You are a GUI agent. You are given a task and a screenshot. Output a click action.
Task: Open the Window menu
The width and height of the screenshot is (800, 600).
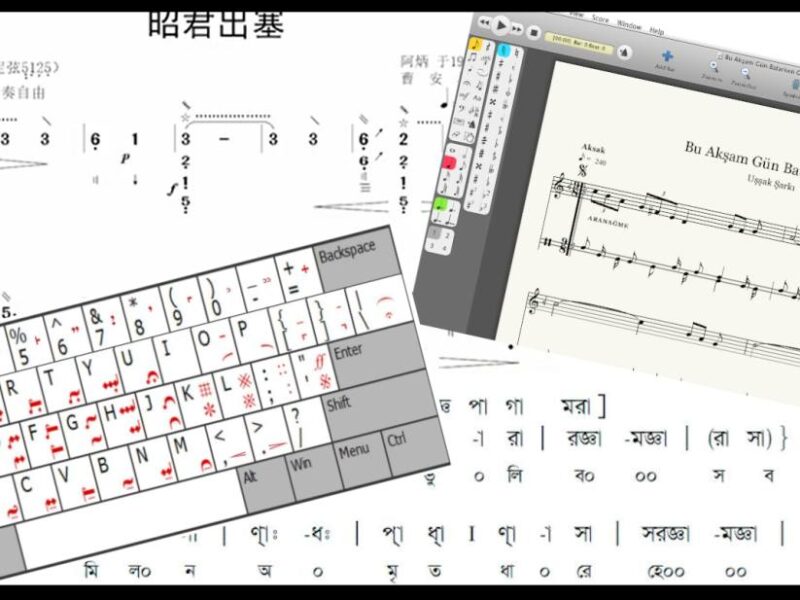point(629,24)
